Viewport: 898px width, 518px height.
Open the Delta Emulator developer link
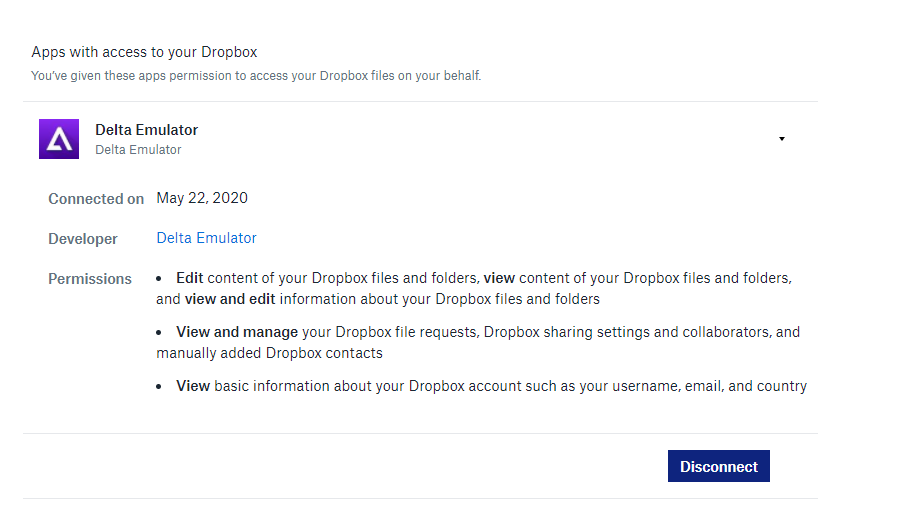click(206, 238)
